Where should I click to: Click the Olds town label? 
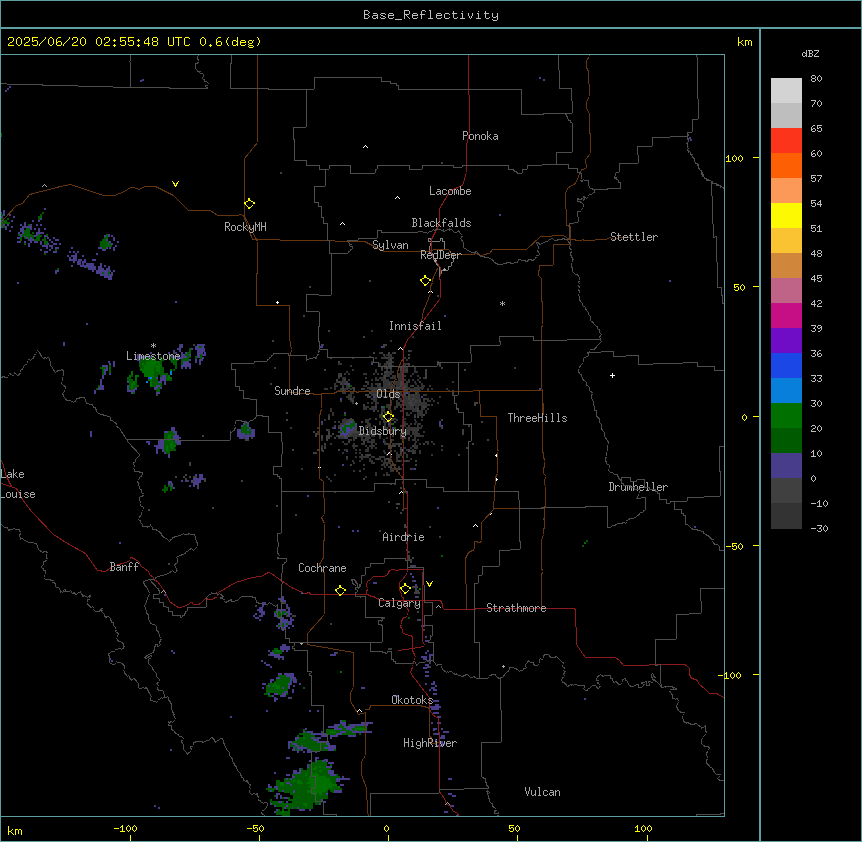point(388,394)
